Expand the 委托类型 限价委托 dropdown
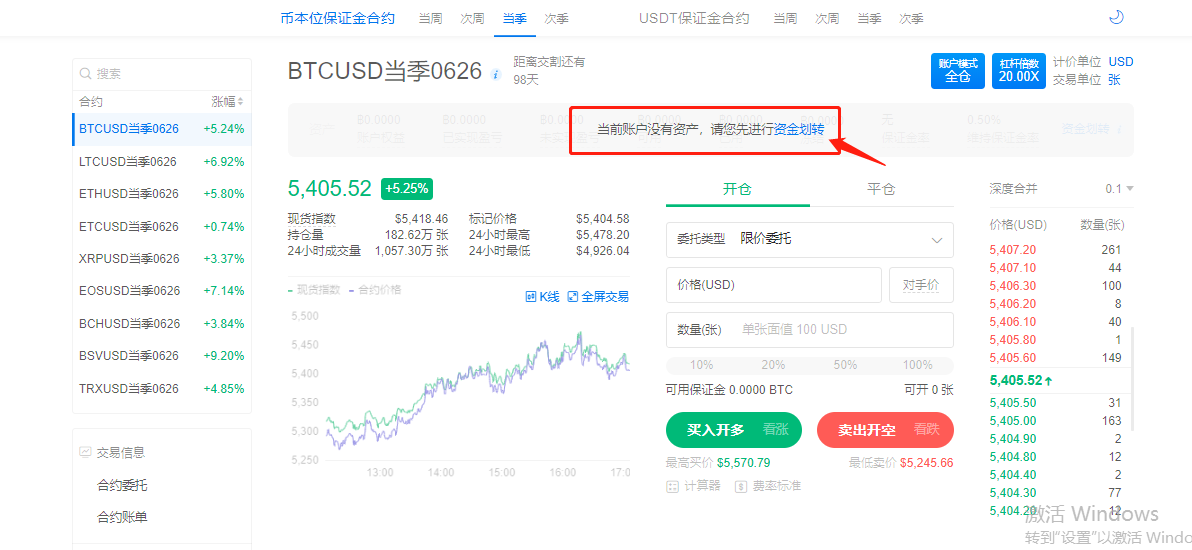1192x550 pixels. [x=809, y=240]
